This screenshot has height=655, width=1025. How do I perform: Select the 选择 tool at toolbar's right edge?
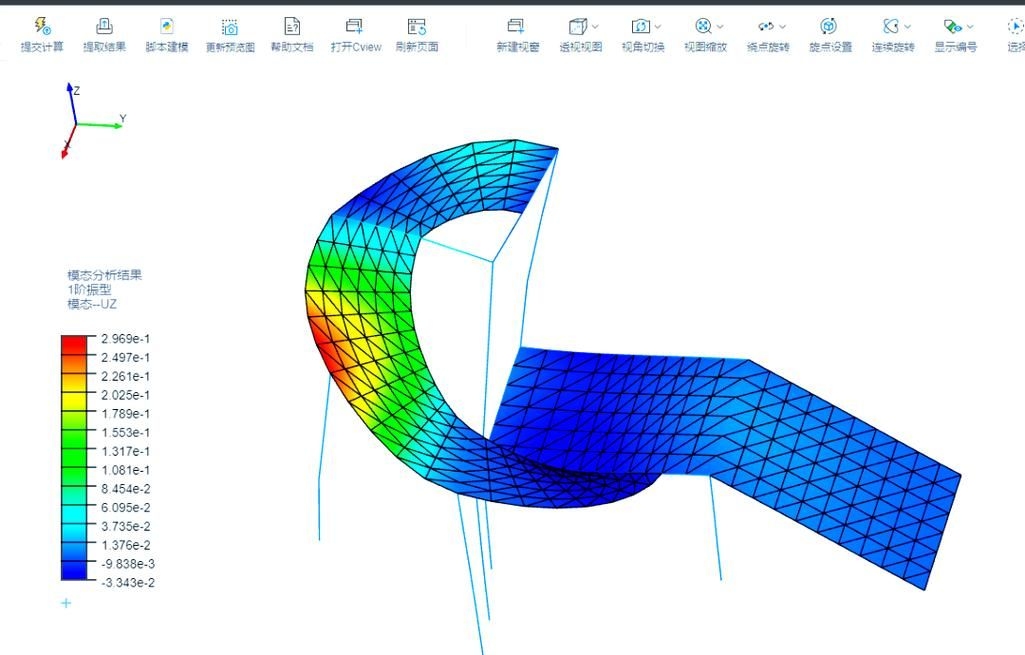pyautogui.click(x=1016, y=27)
